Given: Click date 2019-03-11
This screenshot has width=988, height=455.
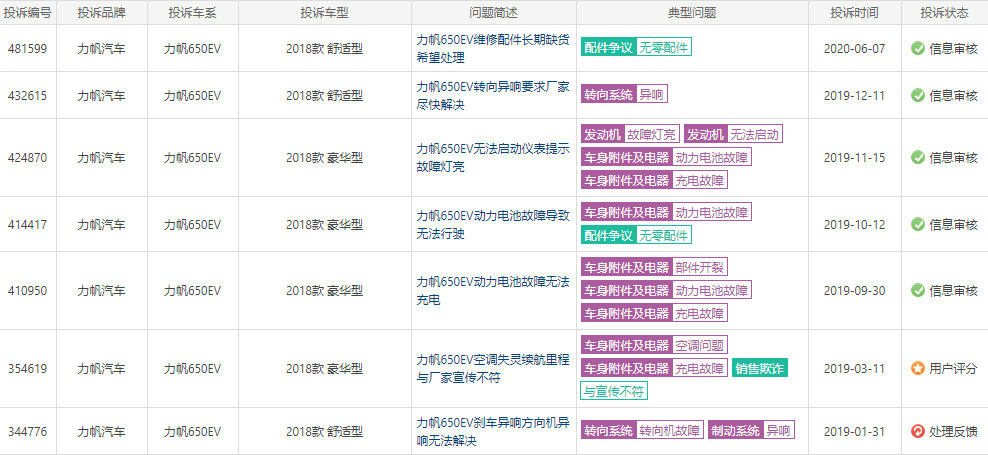Looking at the screenshot, I should click(x=854, y=369).
